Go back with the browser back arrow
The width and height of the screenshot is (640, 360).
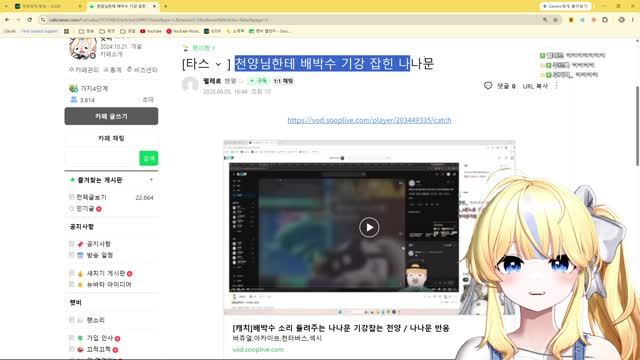(x=7, y=20)
